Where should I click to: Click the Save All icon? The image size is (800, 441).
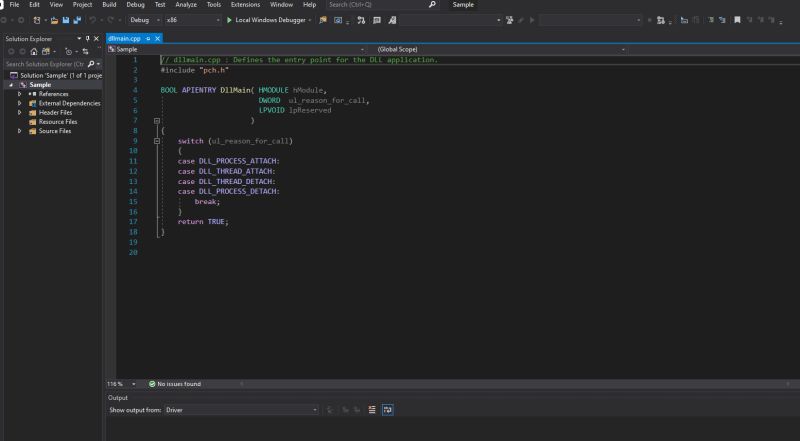coord(77,20)
